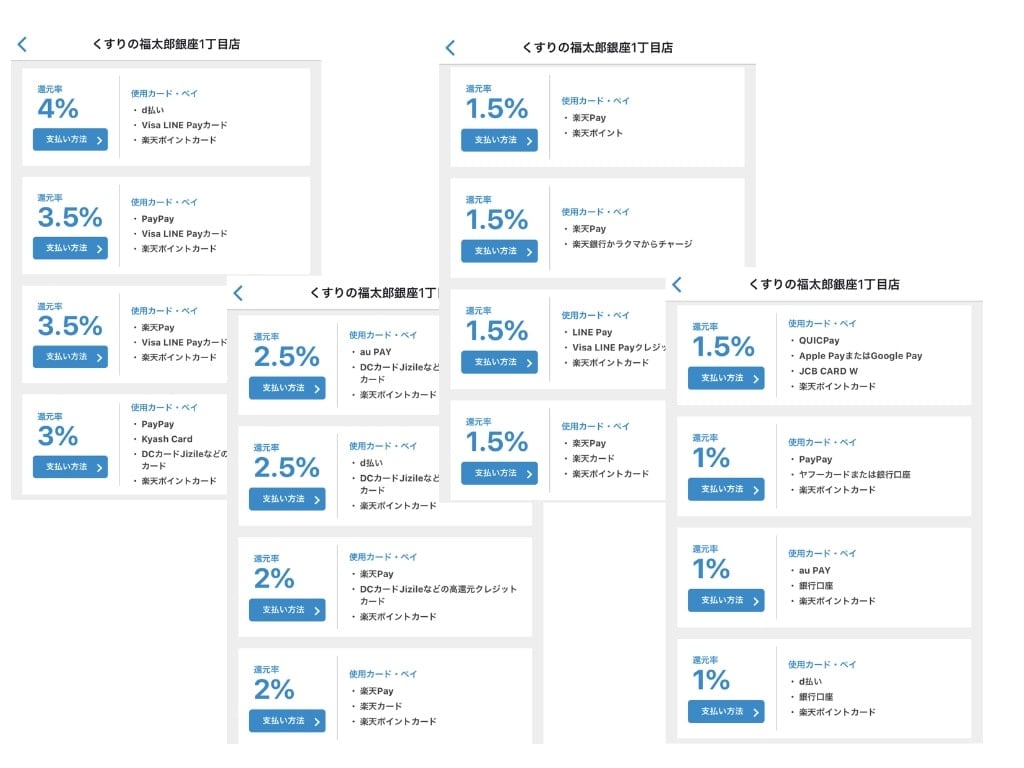This screenshot has width=1024, height=768.
Task: Select 支払い方法 on the 1% au PAY card
Action: pos(725,600)
